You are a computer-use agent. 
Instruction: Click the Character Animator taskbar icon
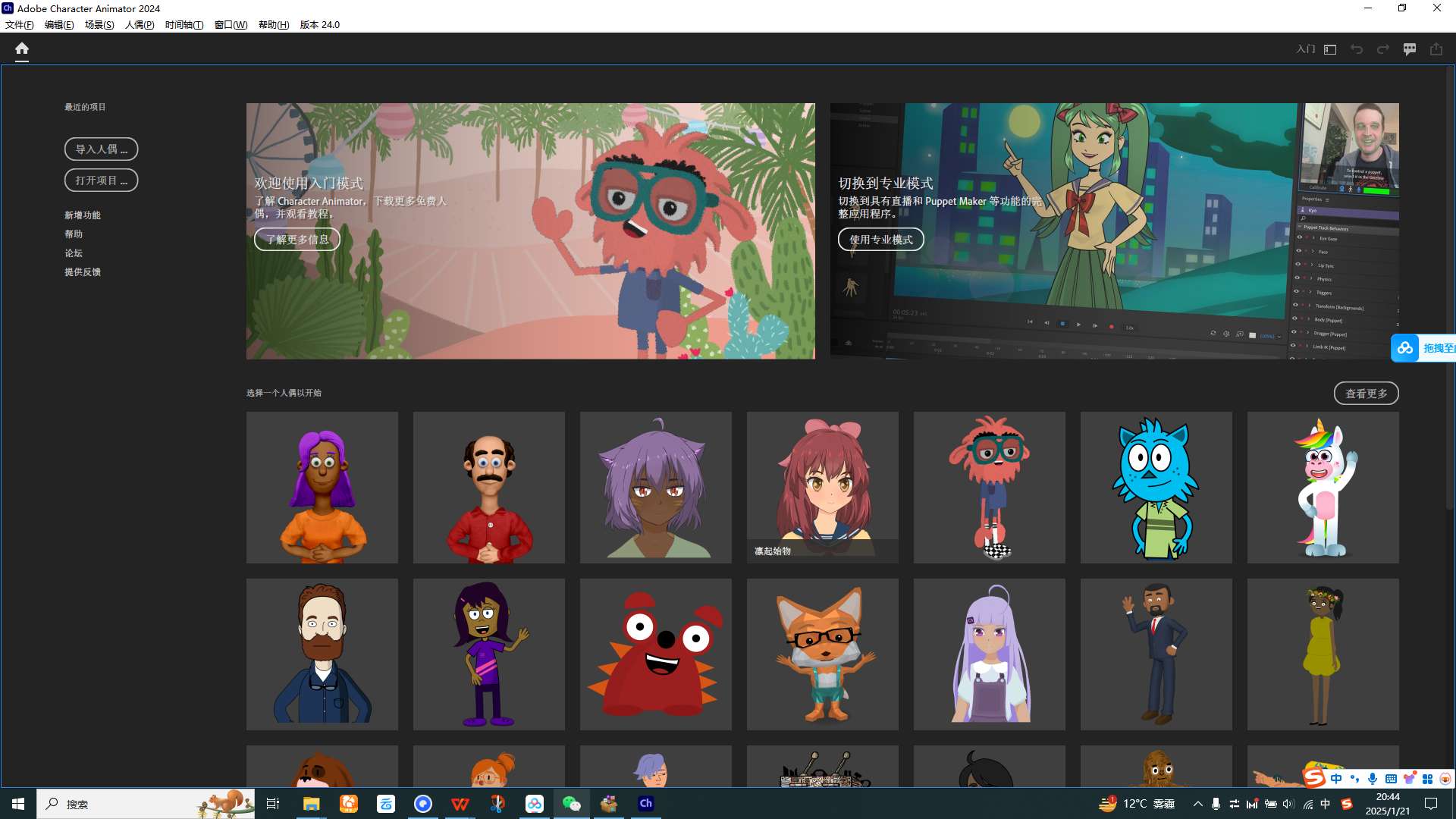pyautogui.click(x=646, y=804)
